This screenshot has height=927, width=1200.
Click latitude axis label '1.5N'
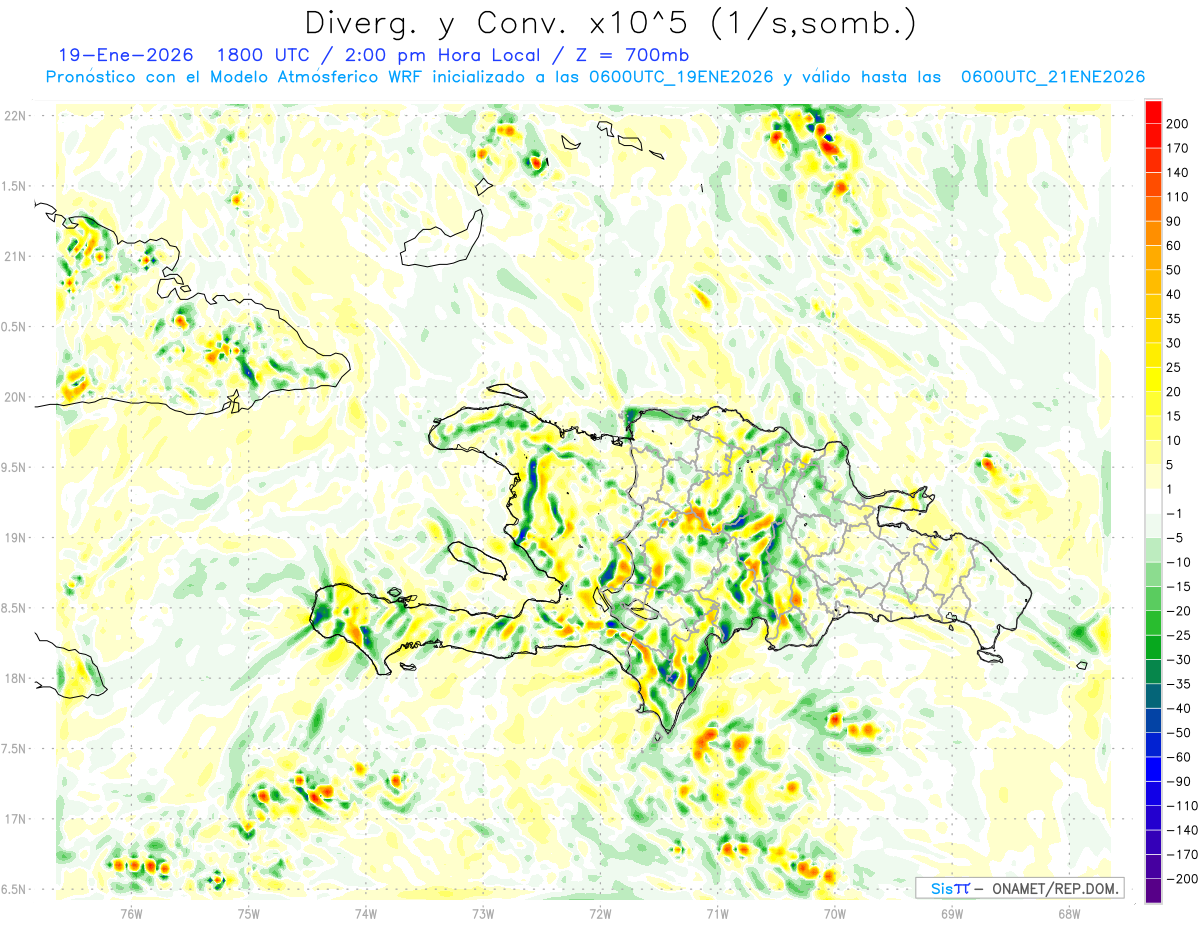click(14, 186)
